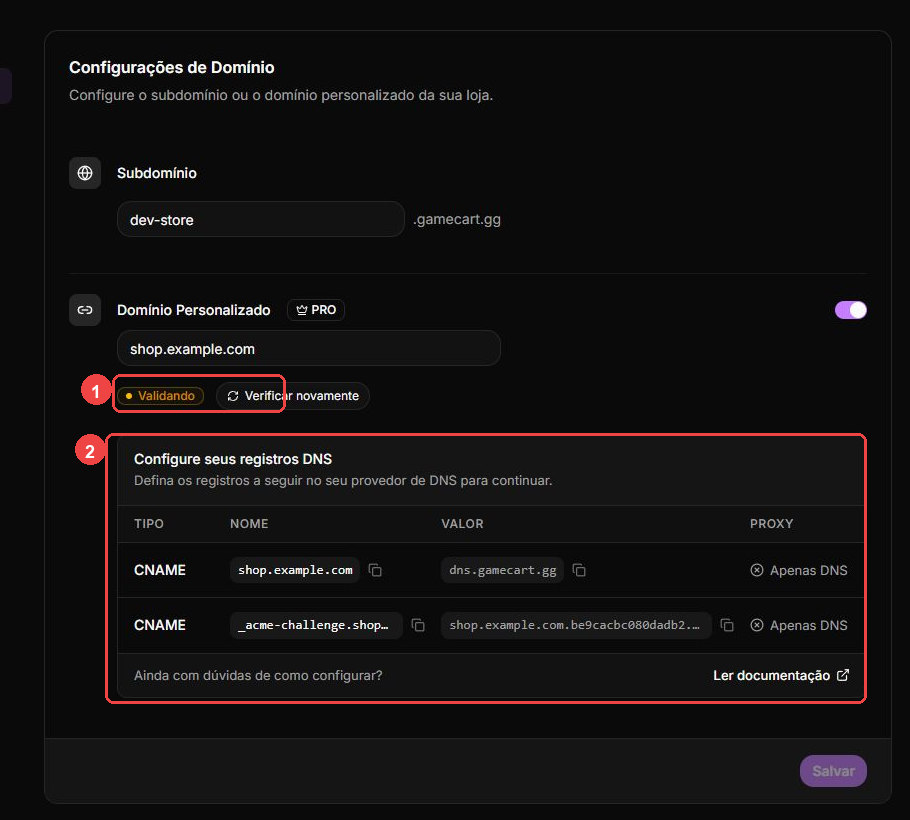Viewport: 910px width, 820px height.
Task: Click the crown PRO badge
Action: pos(316,310)
